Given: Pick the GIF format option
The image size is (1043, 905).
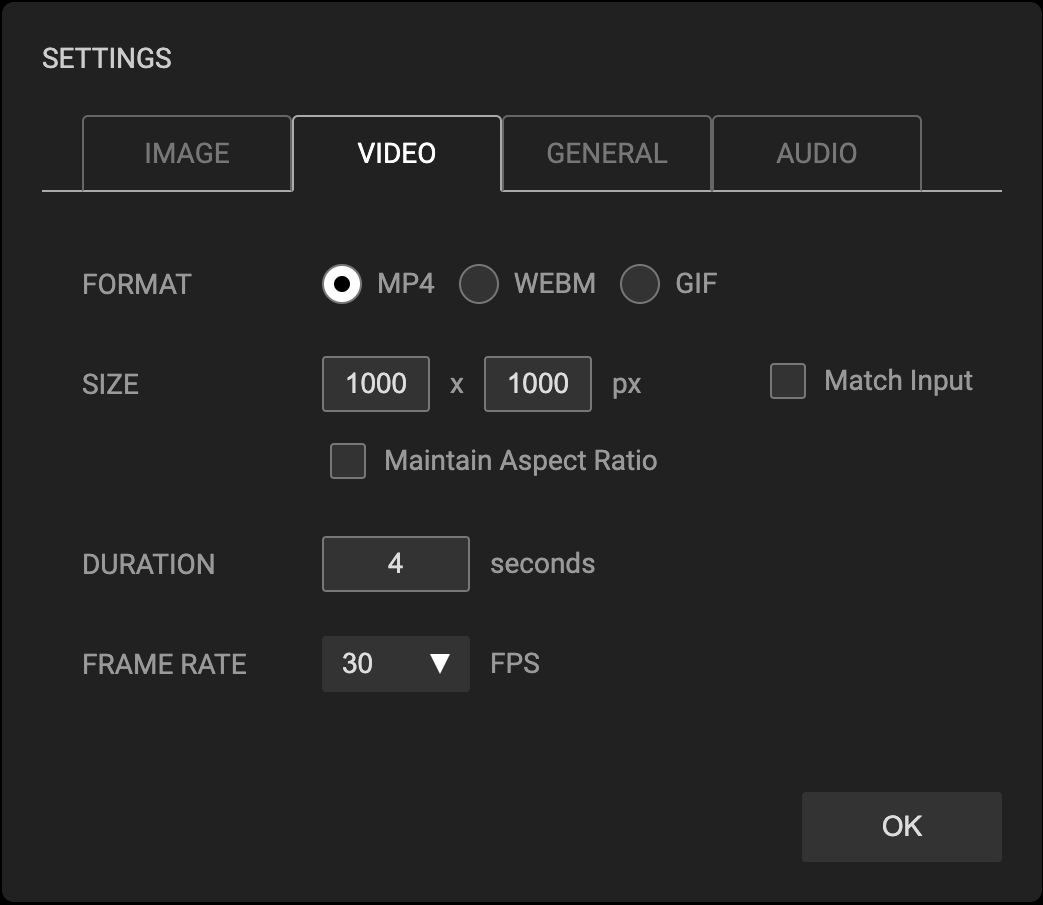Looking at the screenshot, I should [640, 284].
